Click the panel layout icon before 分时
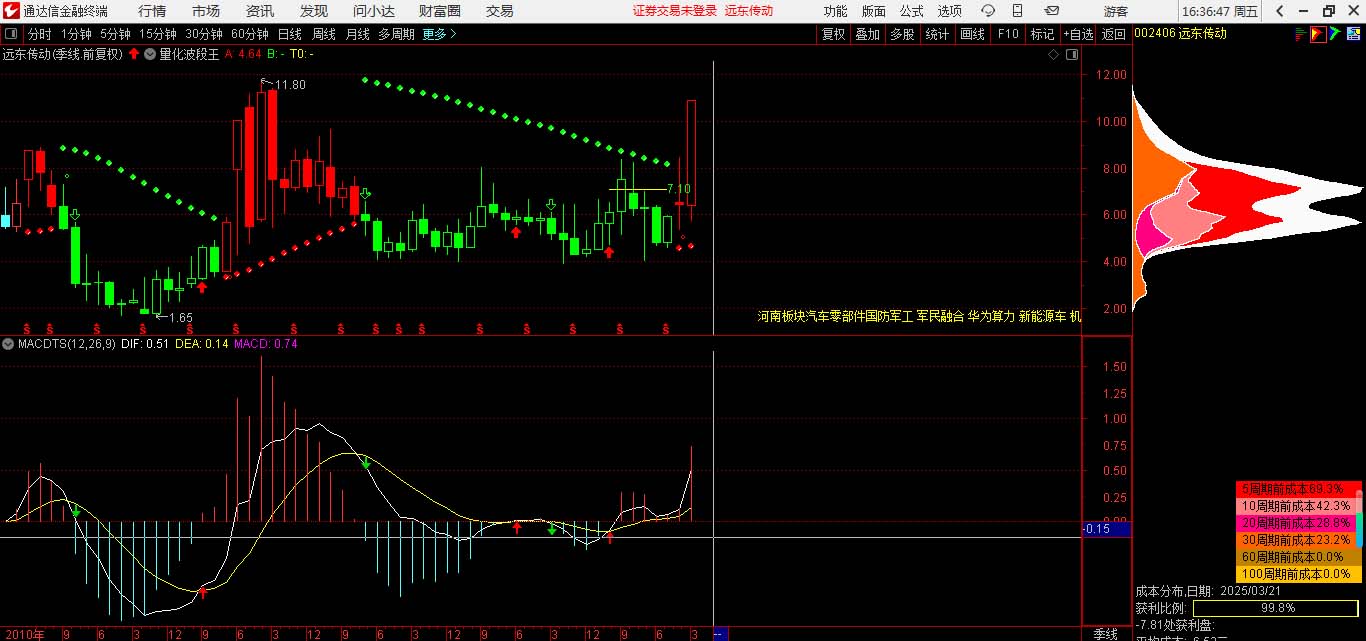The width and height of the screenshot is (1366, 641). pyautogui.click(x=11, y=33)
